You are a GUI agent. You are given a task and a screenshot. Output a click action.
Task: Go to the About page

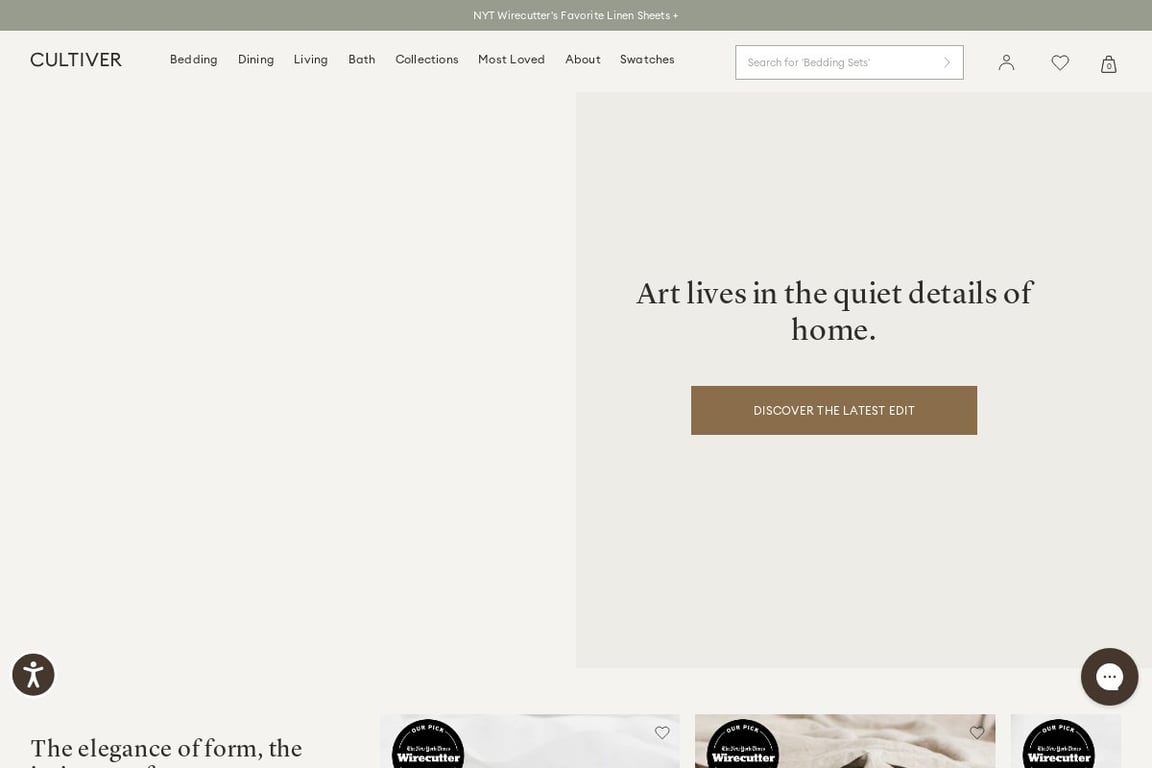point(583,60)
